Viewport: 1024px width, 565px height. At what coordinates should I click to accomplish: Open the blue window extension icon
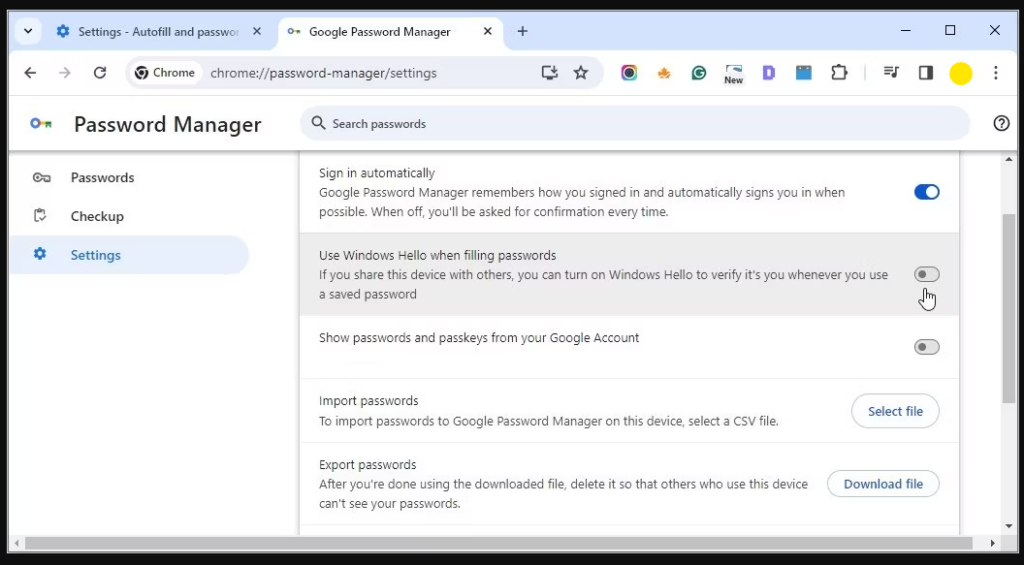pyautogui.click(x=804, y=73)
